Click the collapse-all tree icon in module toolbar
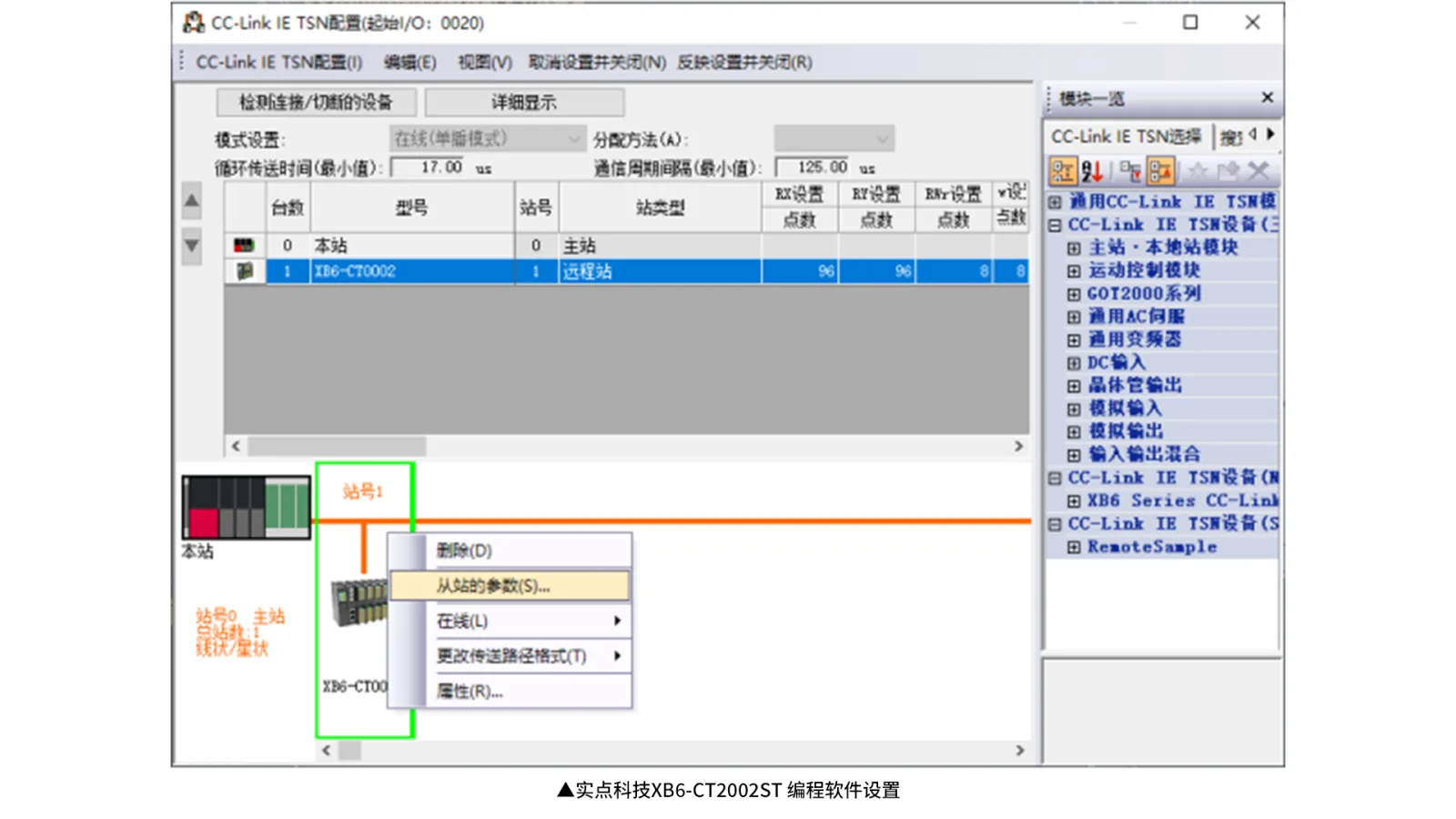Viewport: 1456px width, 819px height. click(1160, 171)
